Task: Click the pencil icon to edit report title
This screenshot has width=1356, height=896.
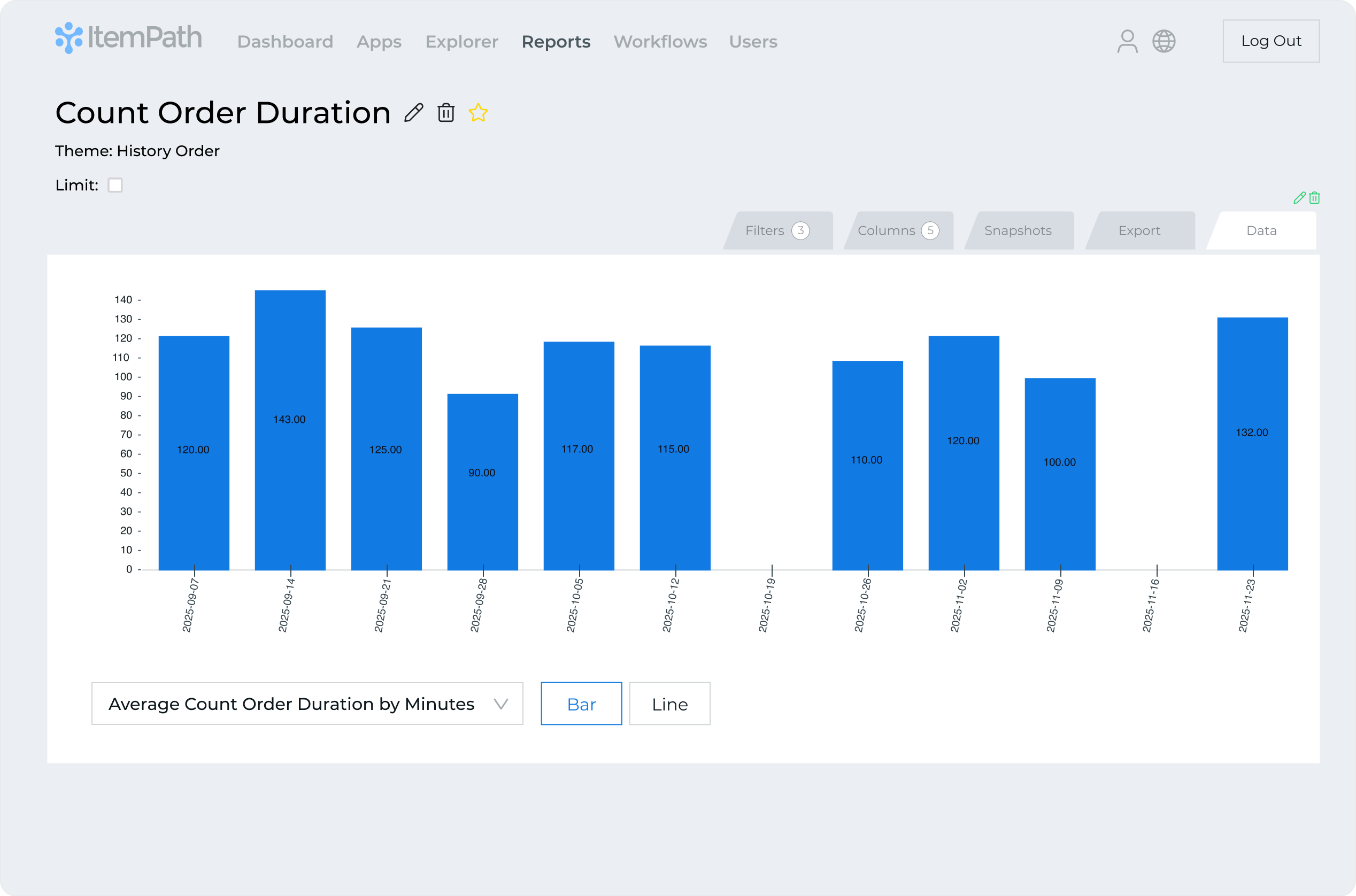Action: [414, 113]
